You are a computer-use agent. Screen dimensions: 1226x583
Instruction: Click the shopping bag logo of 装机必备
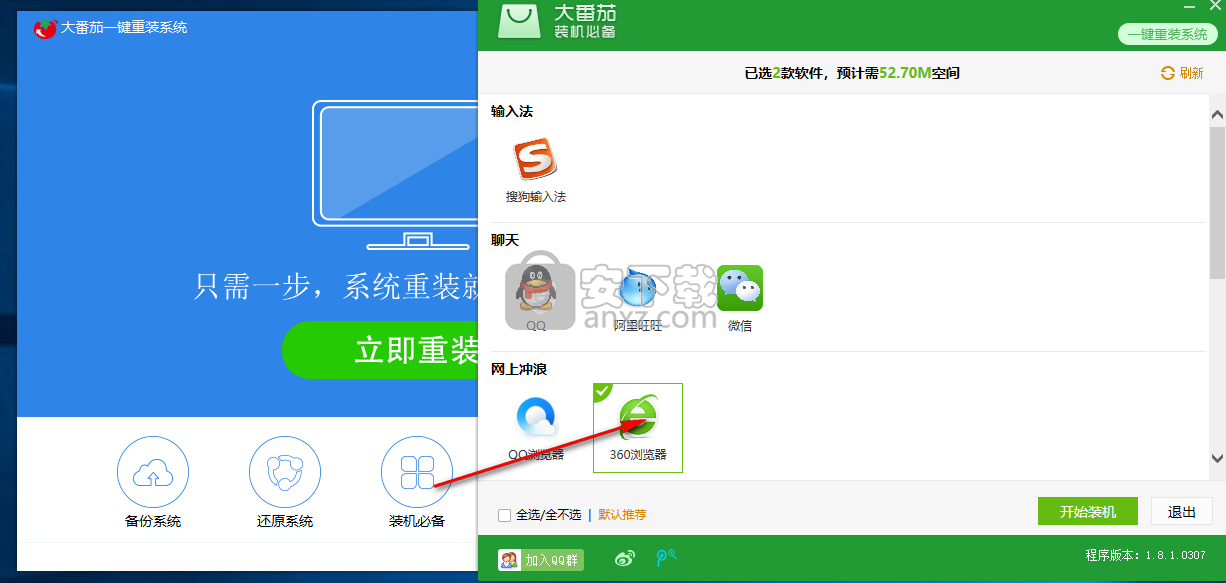pos(521,19)
